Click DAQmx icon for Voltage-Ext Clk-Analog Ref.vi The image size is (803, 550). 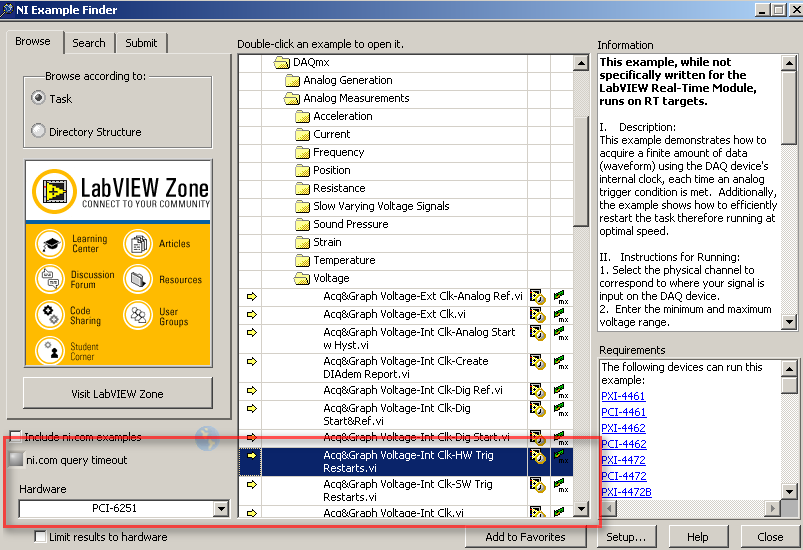[561, 297]
